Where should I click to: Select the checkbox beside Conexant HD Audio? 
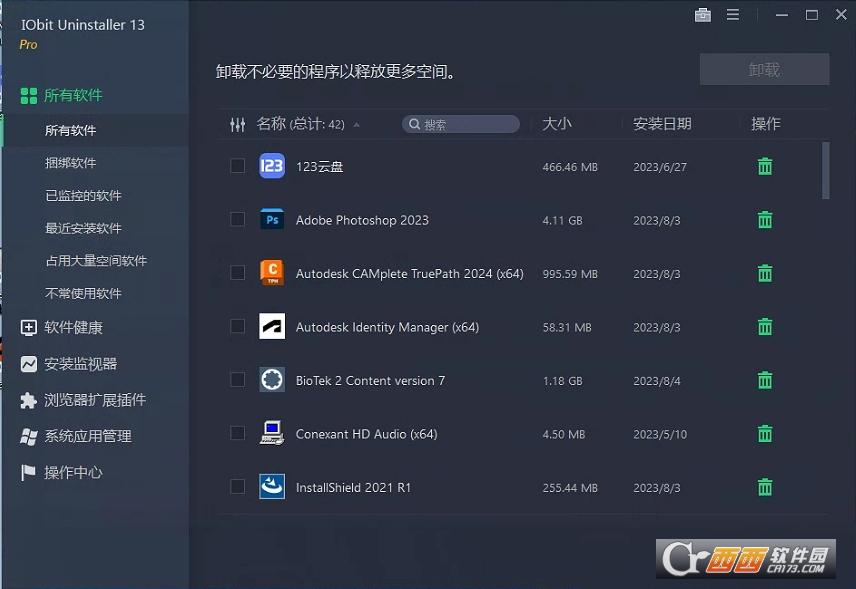pyautogui.click(x=237, y=434)
